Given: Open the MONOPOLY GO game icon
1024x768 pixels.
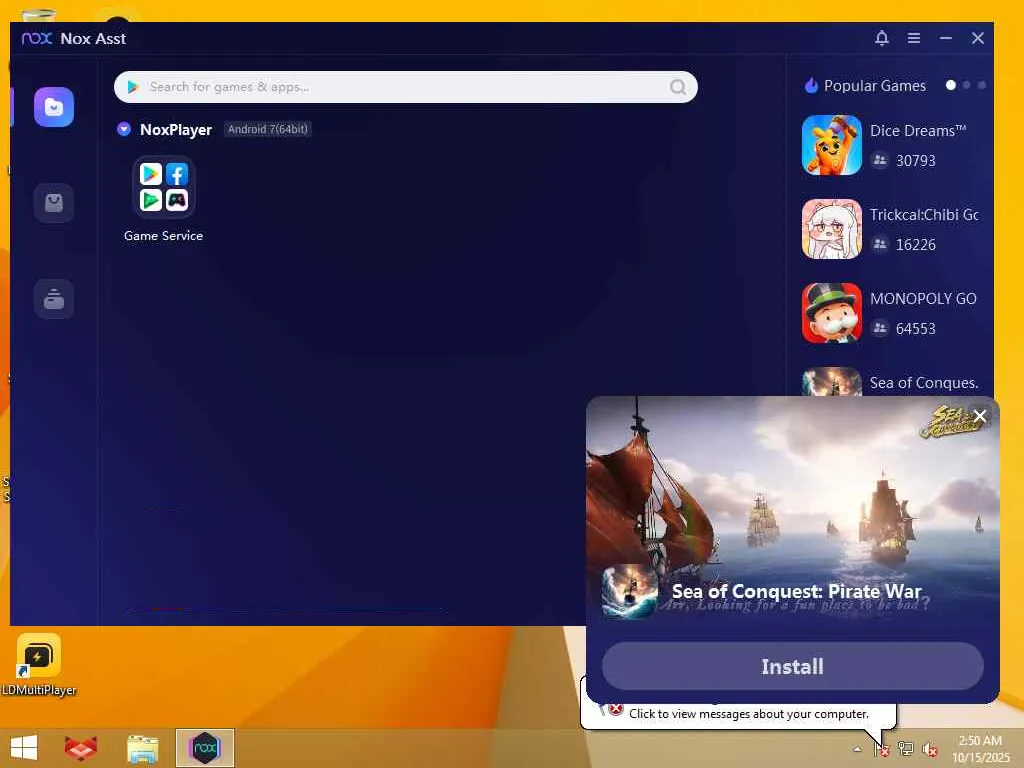Looking at the screenshot, I should pyautogui.click(x=831, y=313).
